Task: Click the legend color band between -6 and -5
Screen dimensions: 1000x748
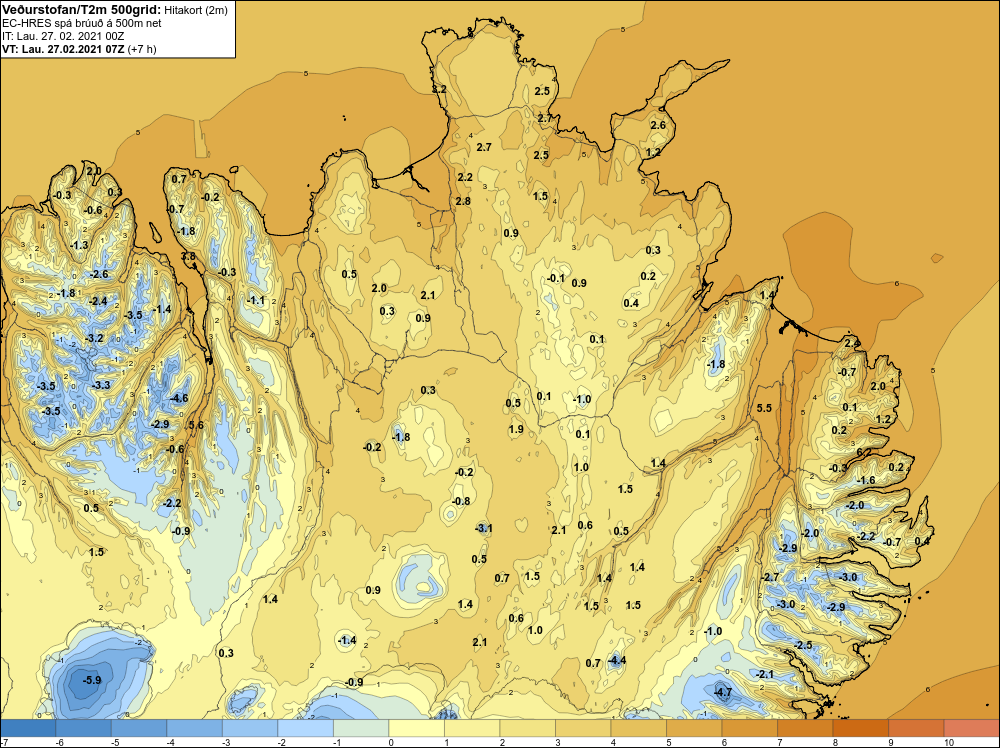Action: [84, 728]
